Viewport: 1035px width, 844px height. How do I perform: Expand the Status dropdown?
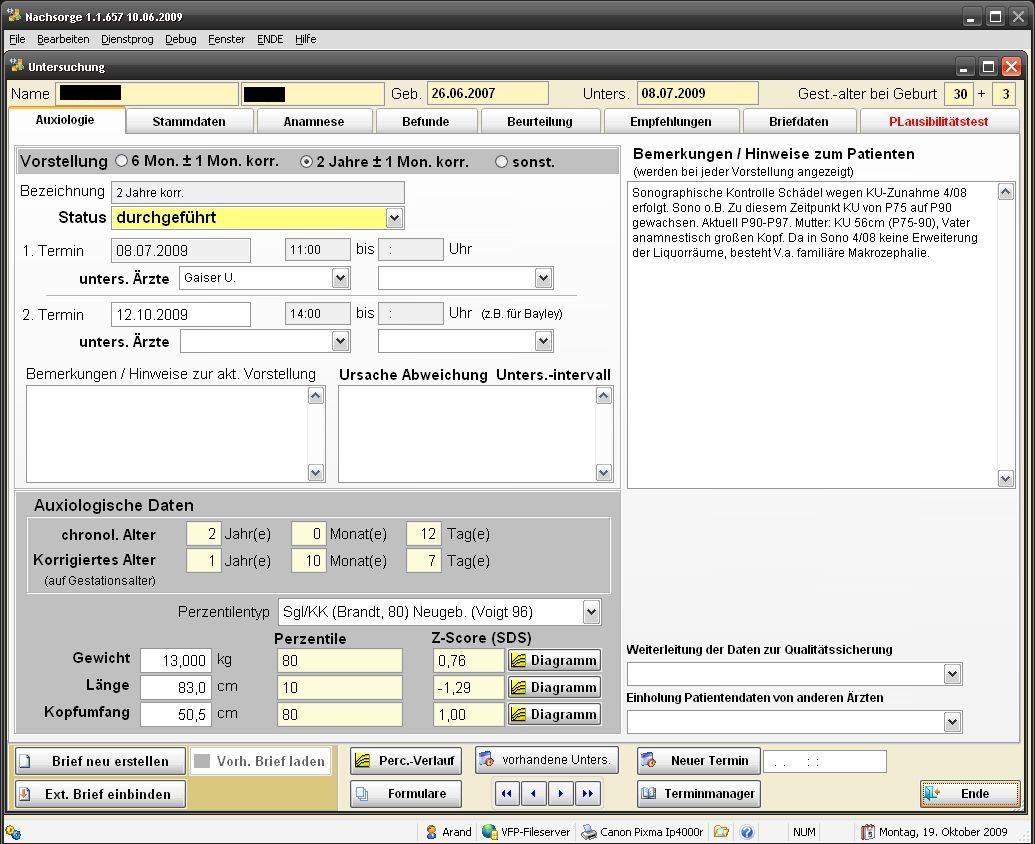coord(394,218)
